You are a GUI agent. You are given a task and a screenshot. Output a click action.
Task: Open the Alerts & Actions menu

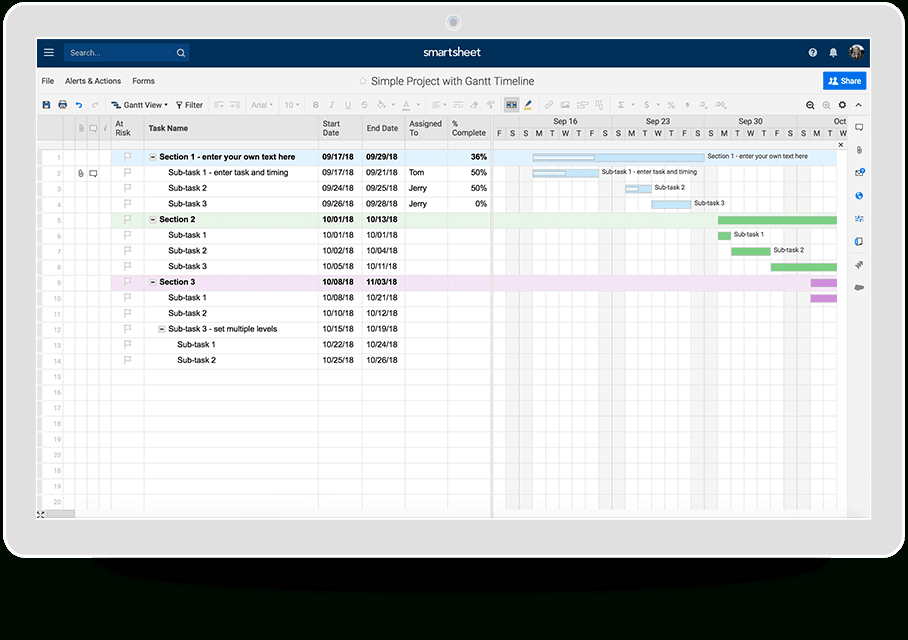(93, 81)
